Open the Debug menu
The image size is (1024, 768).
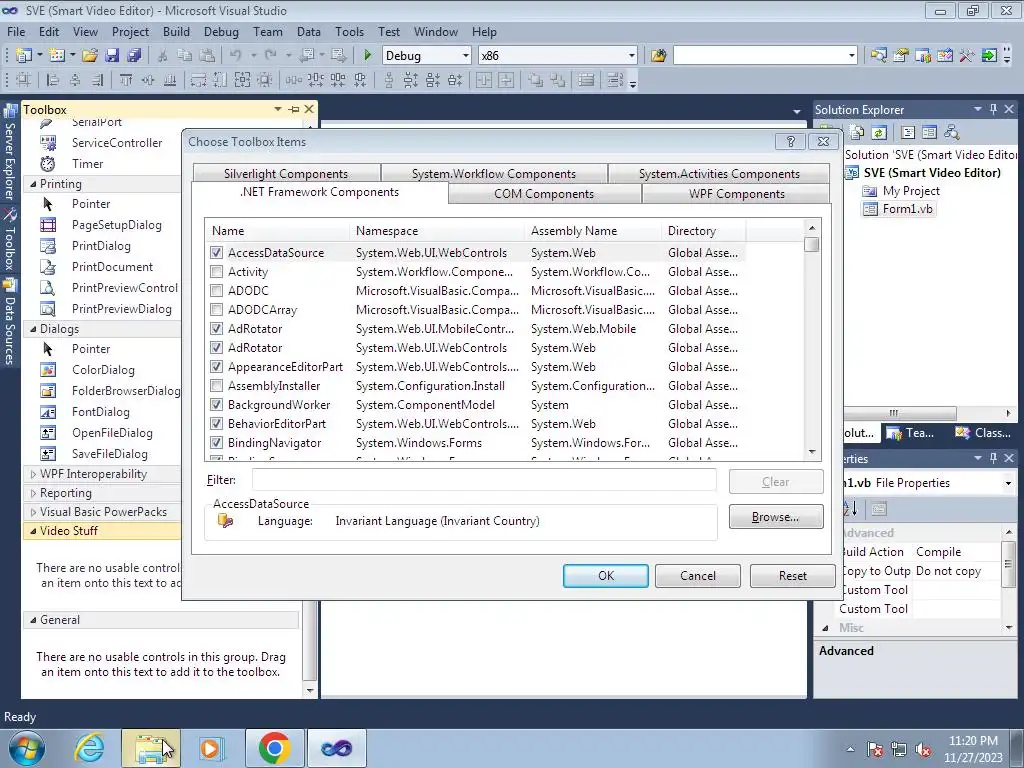[x=221, y=31]
